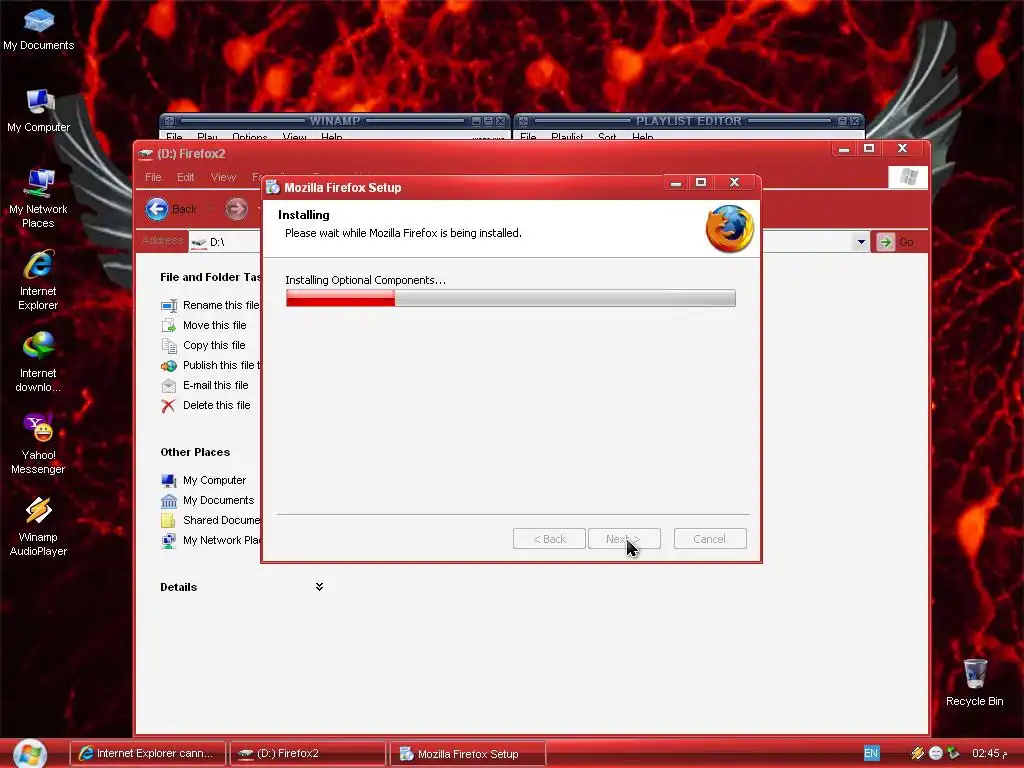
Task: Open Edit menu in explorer window
Action: [185, 178]
